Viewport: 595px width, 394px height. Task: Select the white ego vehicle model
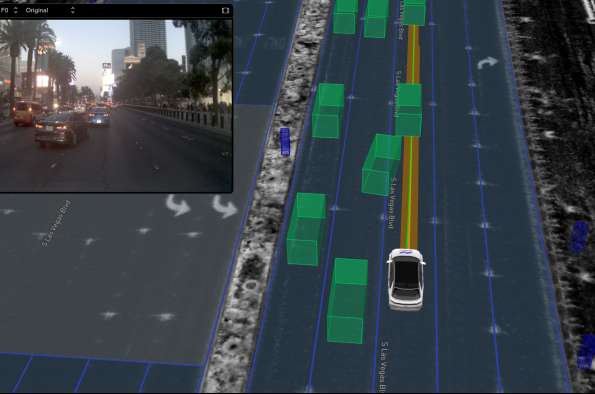tap(406, 279)
